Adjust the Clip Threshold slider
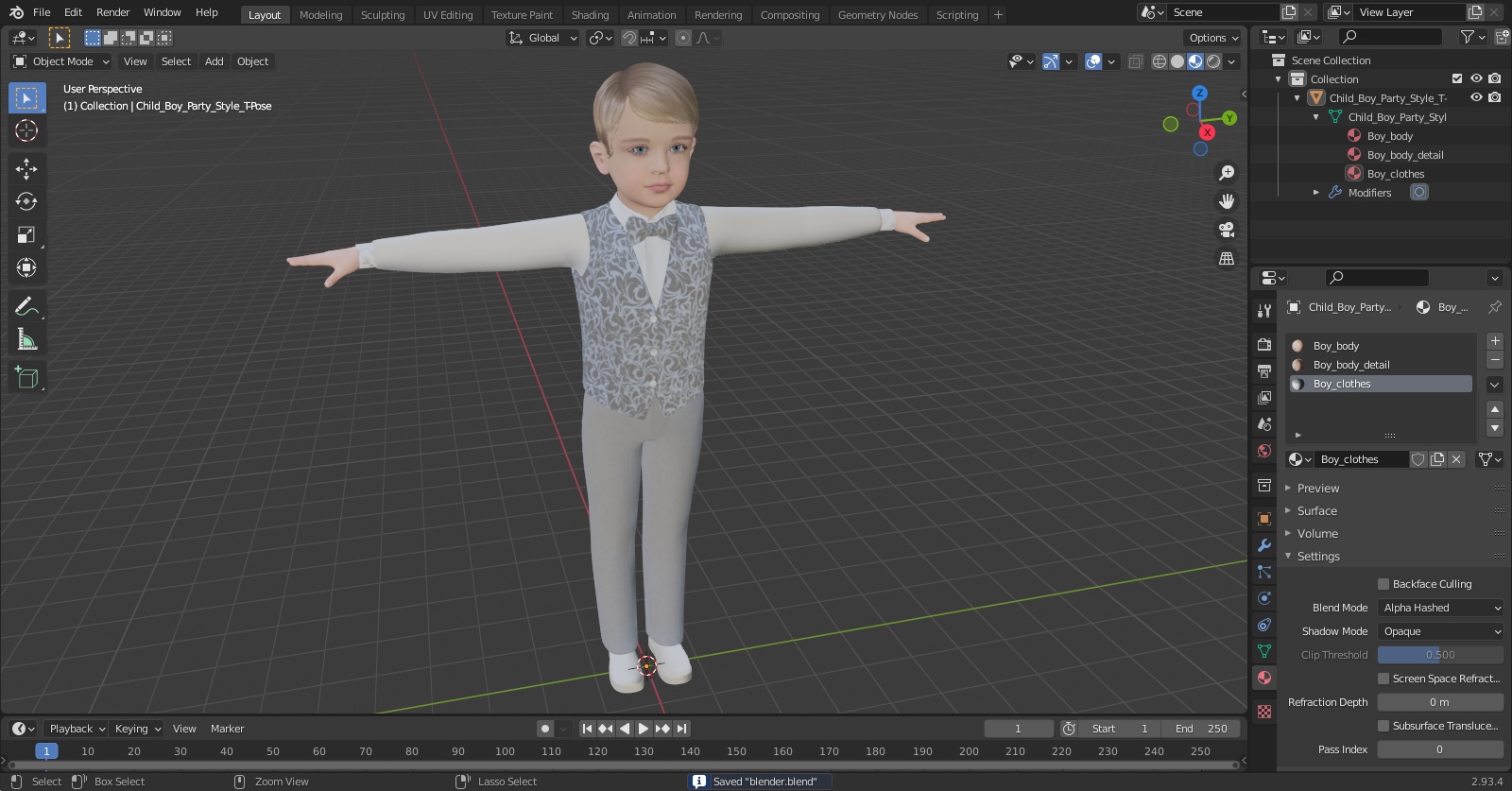 coord(1440,655)
